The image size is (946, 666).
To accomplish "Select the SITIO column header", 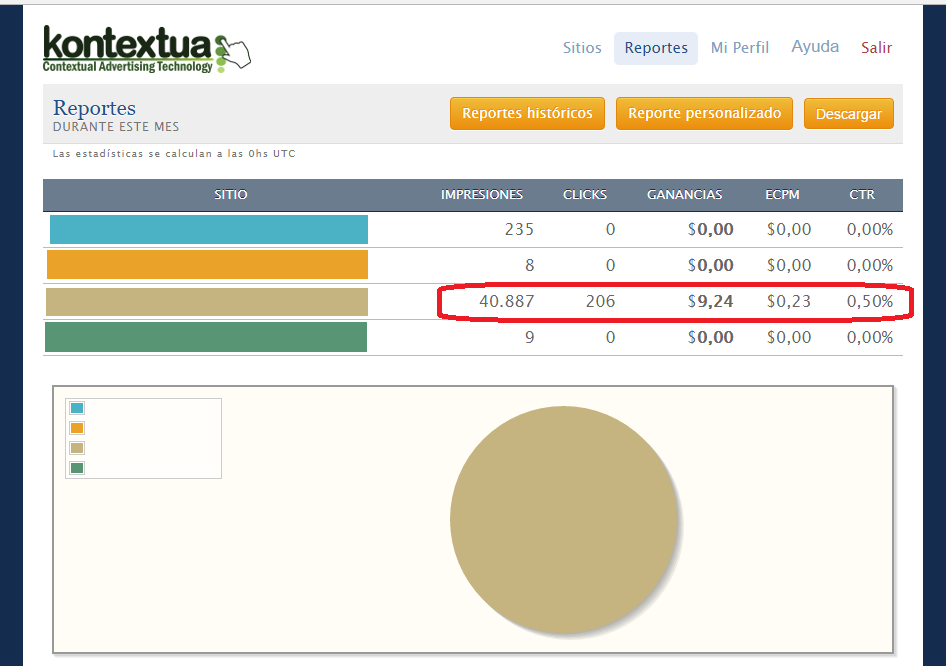I will [230, 195].
